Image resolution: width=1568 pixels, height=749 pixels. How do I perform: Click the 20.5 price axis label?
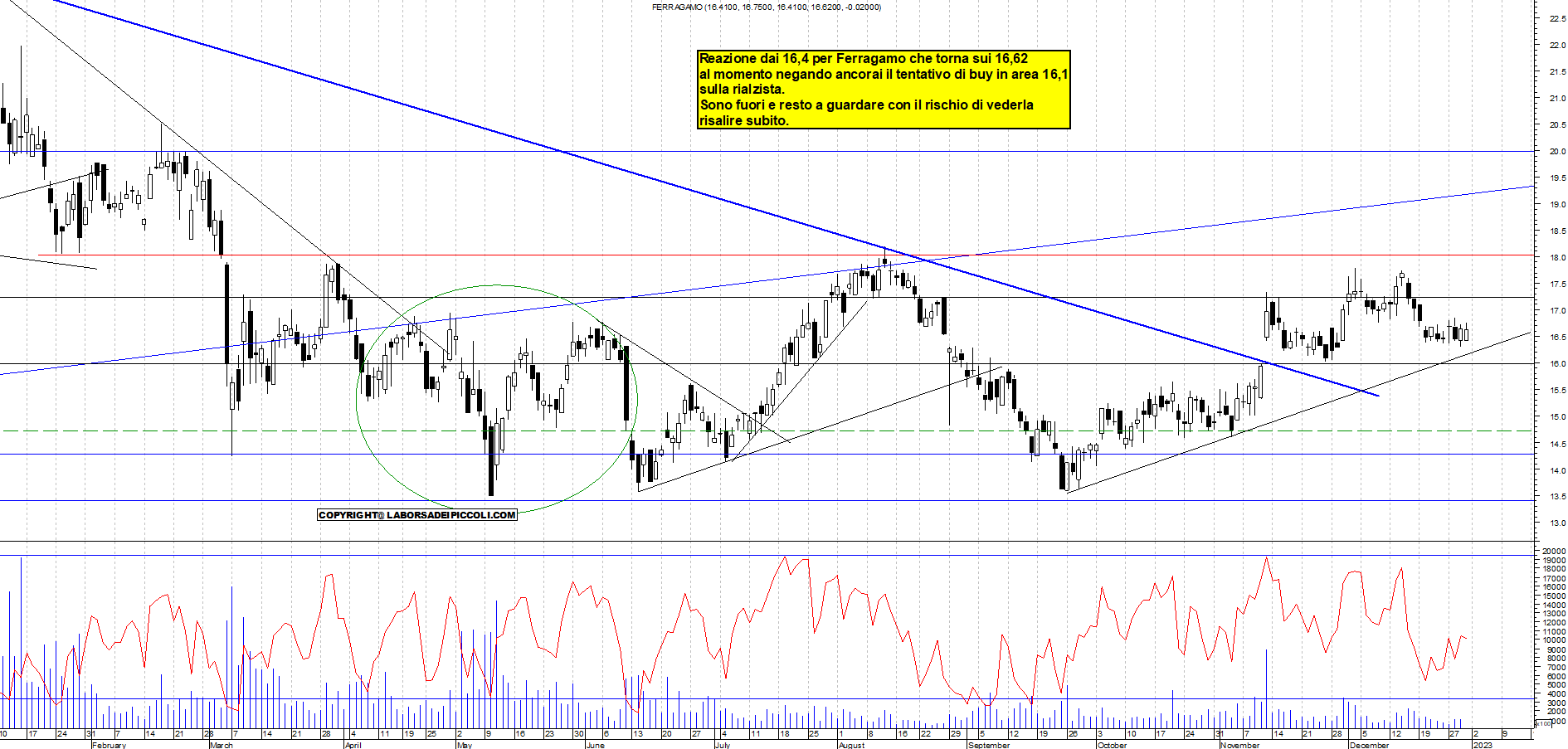[x=1557, y=125]
